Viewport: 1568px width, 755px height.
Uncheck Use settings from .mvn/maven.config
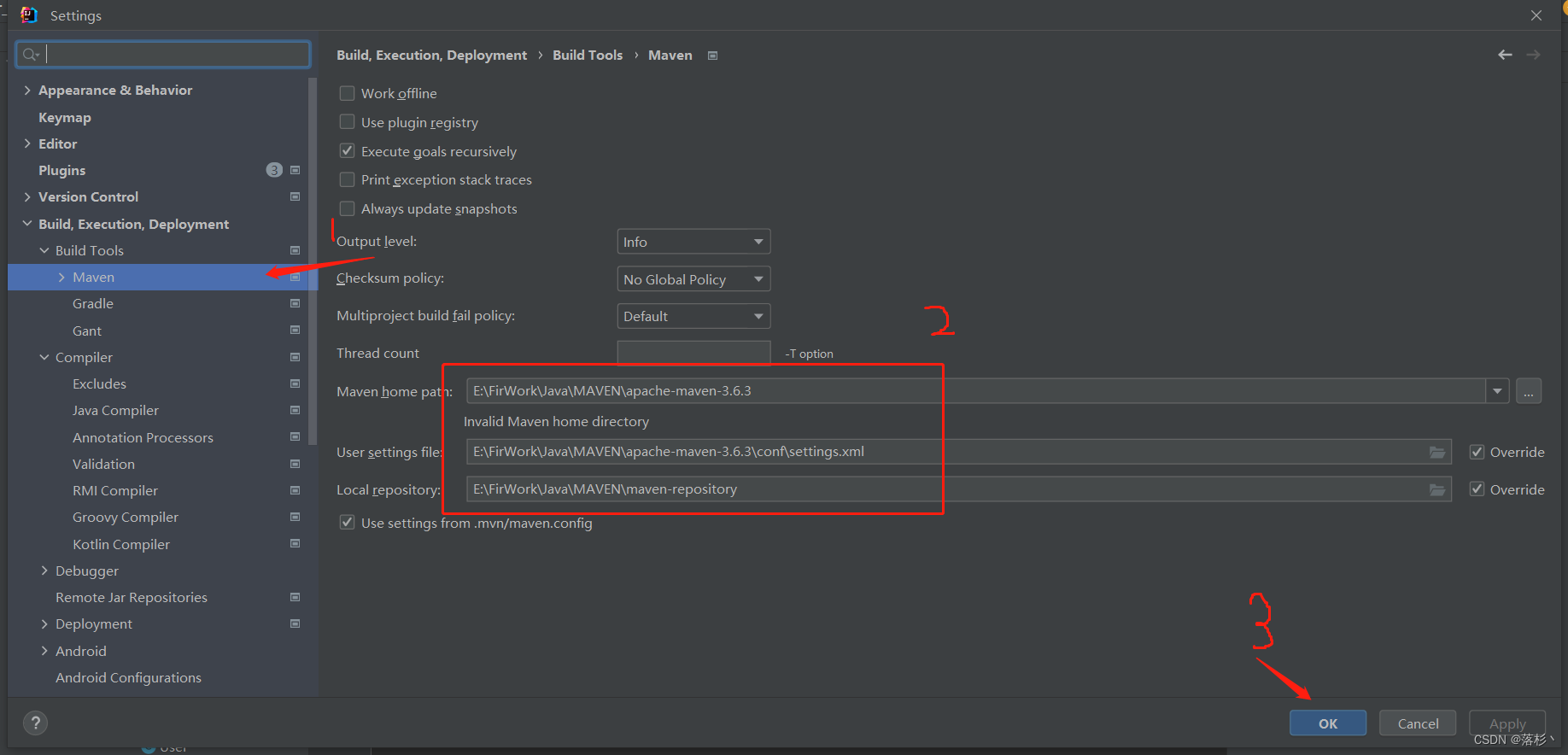tap(347, 523)
